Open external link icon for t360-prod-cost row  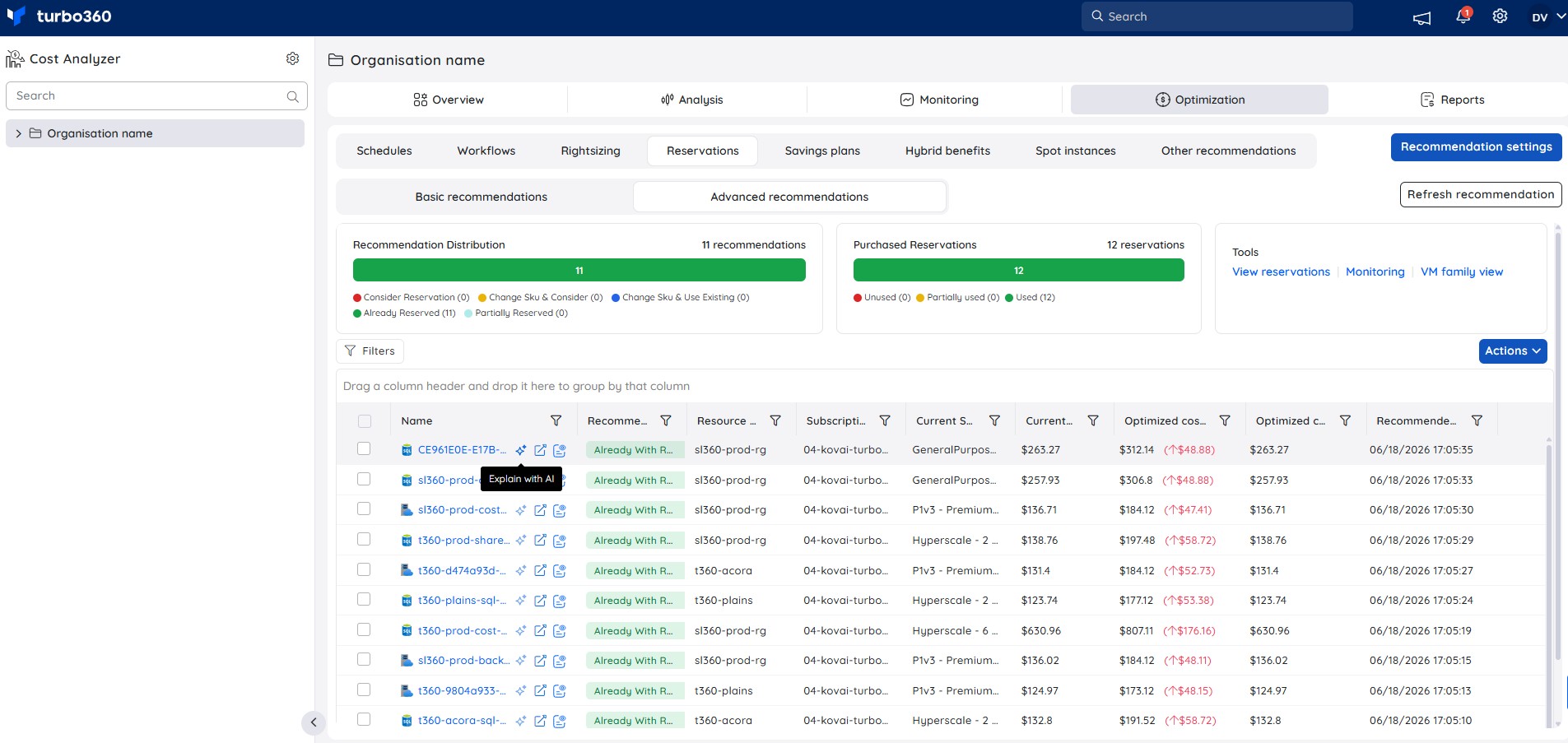[540, 631]
